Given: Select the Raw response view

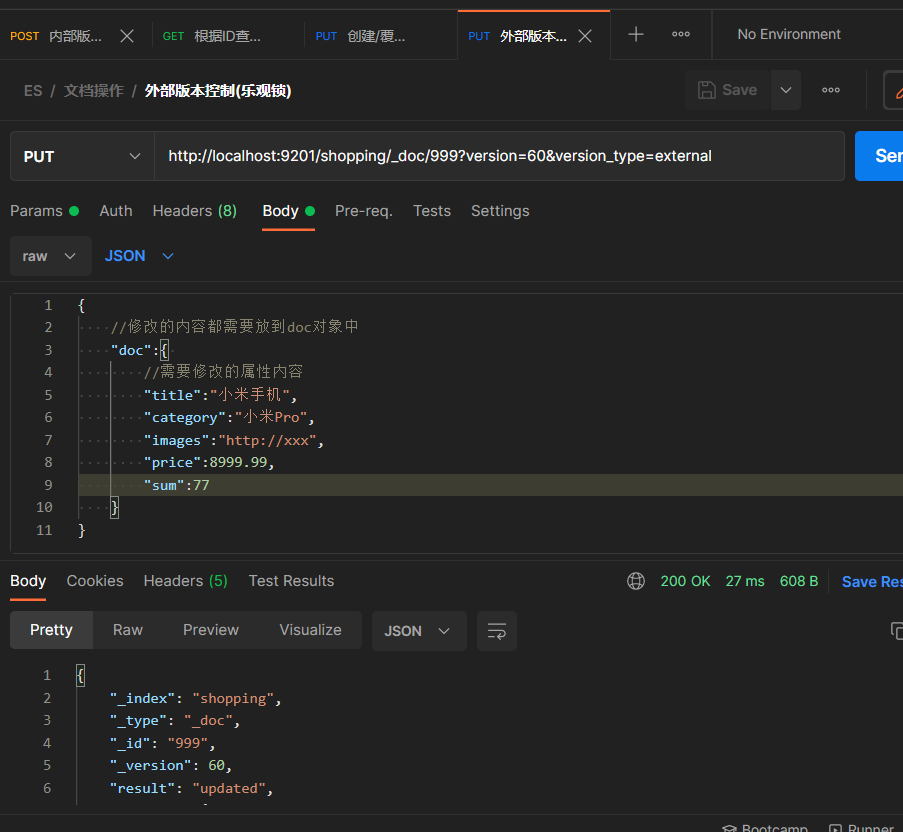Looking at the screenshot, I should coord(128,630).
